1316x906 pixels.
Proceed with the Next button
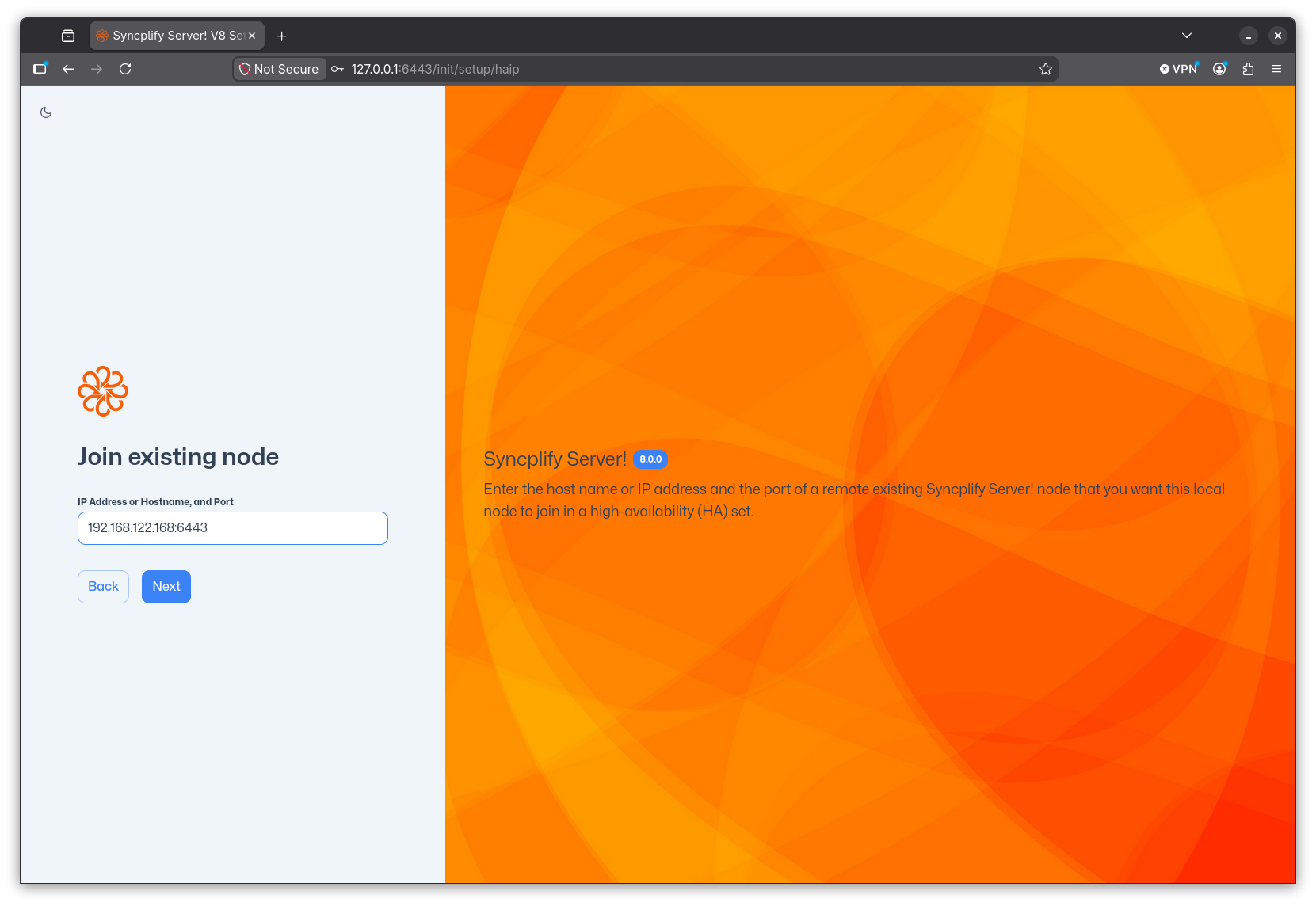click(x=166, y=587)
